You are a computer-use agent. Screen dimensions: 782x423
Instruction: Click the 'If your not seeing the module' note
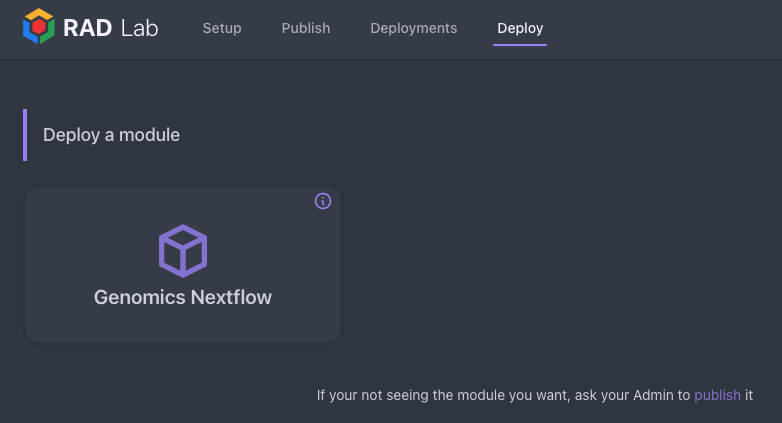click(x=535, y=395)
